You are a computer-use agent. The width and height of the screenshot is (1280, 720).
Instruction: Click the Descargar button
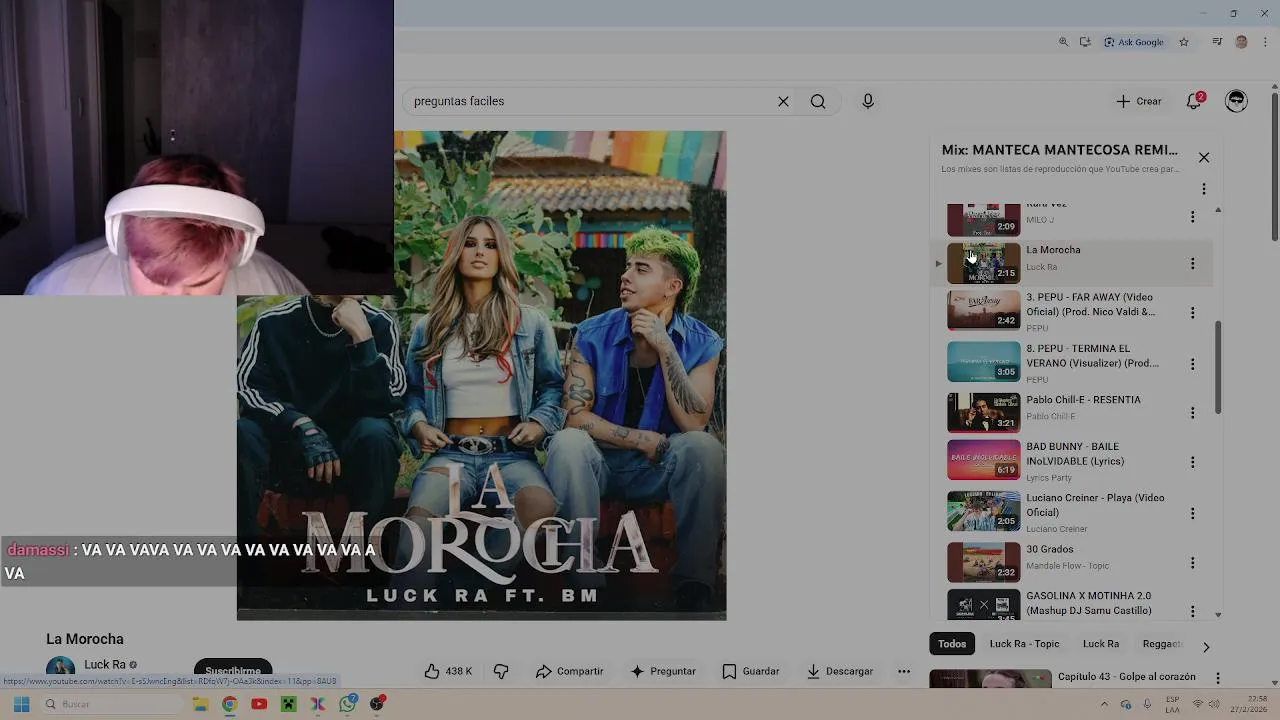click(840, 671)
